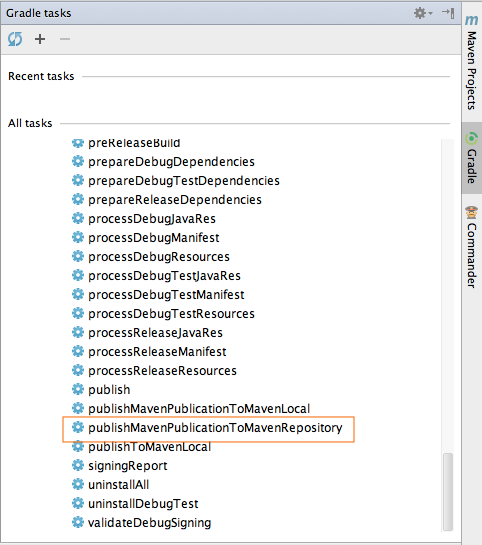Image resolution: width=482 pixels, height=545 pixels.
Task: Click gear icon beside prepareReleaseDependencies
Action: pyautogui.click(x=78, y=199)
